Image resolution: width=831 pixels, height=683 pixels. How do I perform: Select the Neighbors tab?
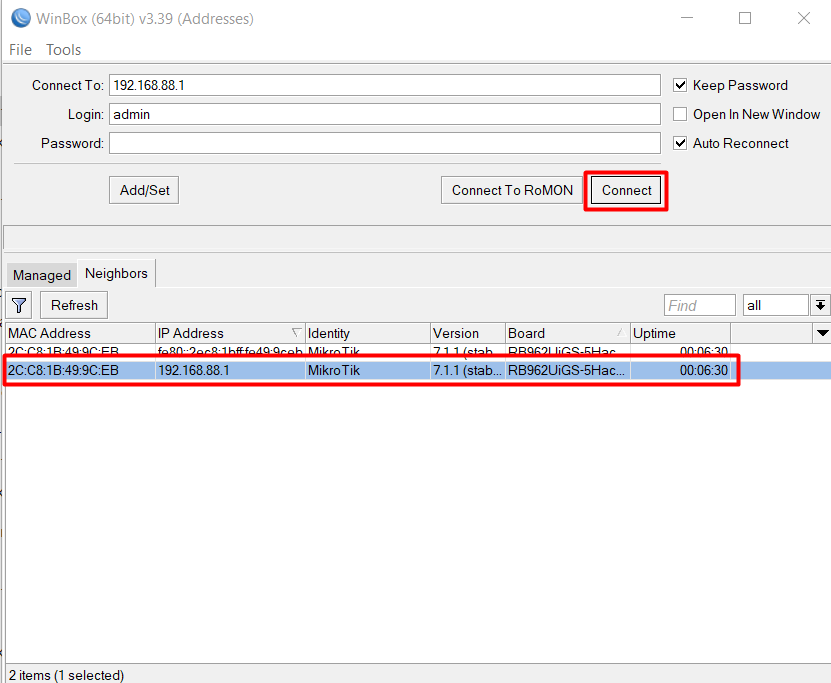pos(116,274)
